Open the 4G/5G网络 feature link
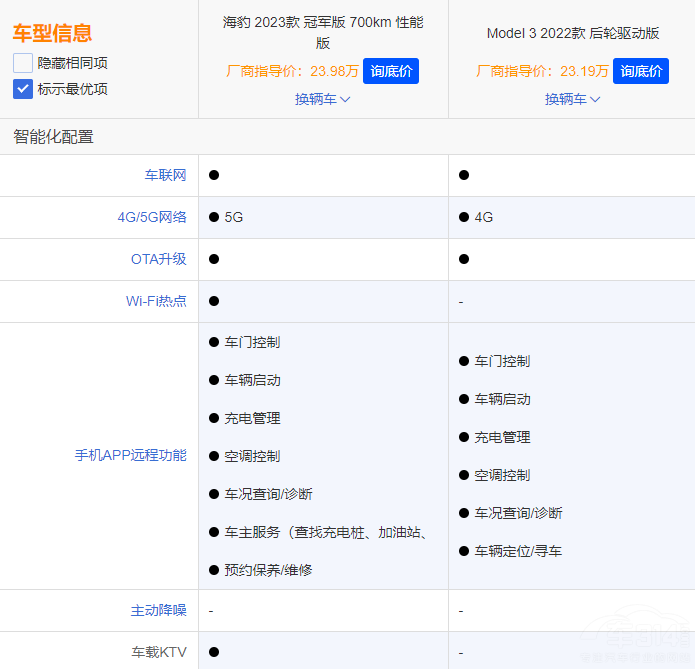 [x=151, y=217]
